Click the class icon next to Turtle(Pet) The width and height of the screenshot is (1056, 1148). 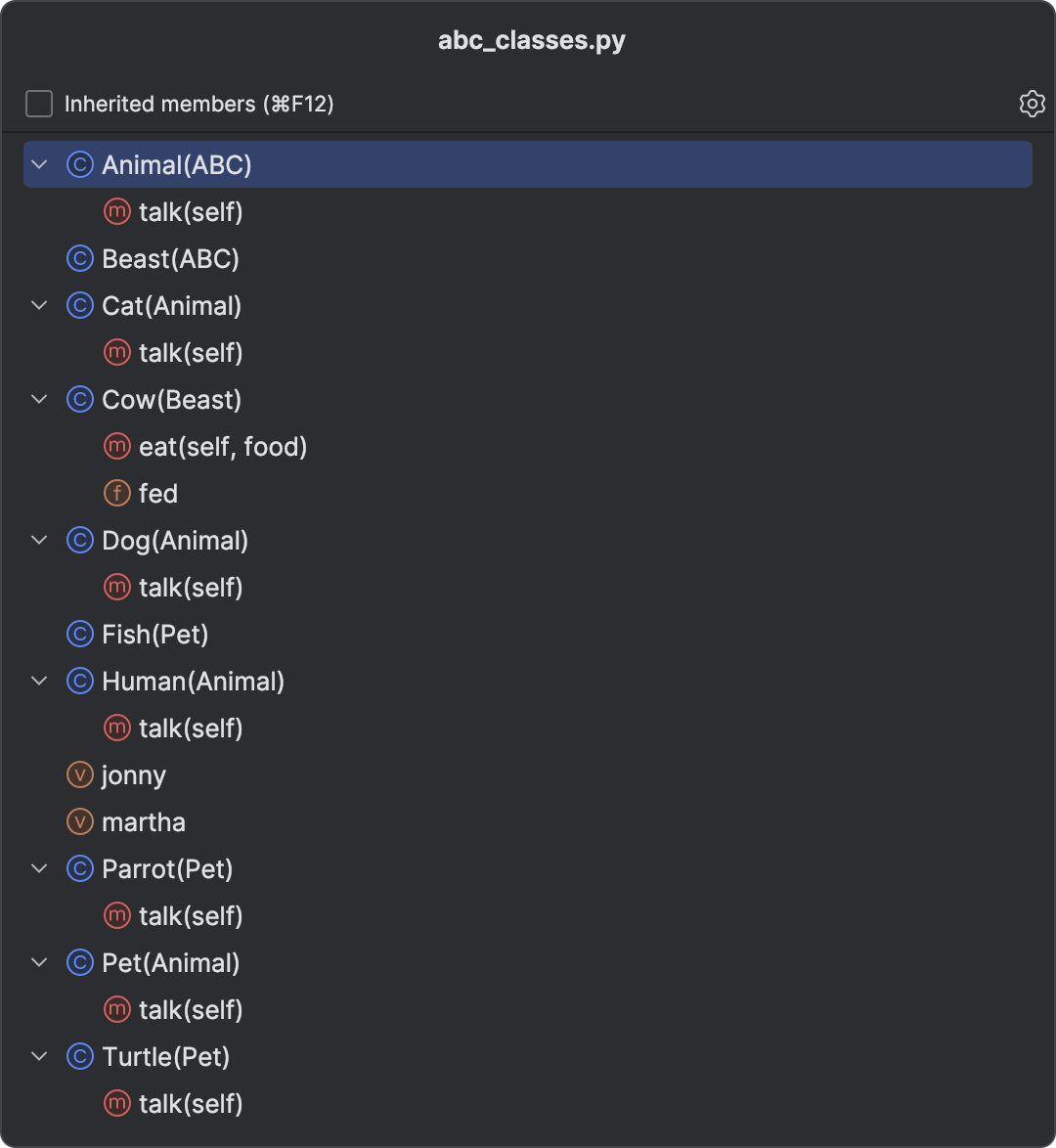(80, 1056)
